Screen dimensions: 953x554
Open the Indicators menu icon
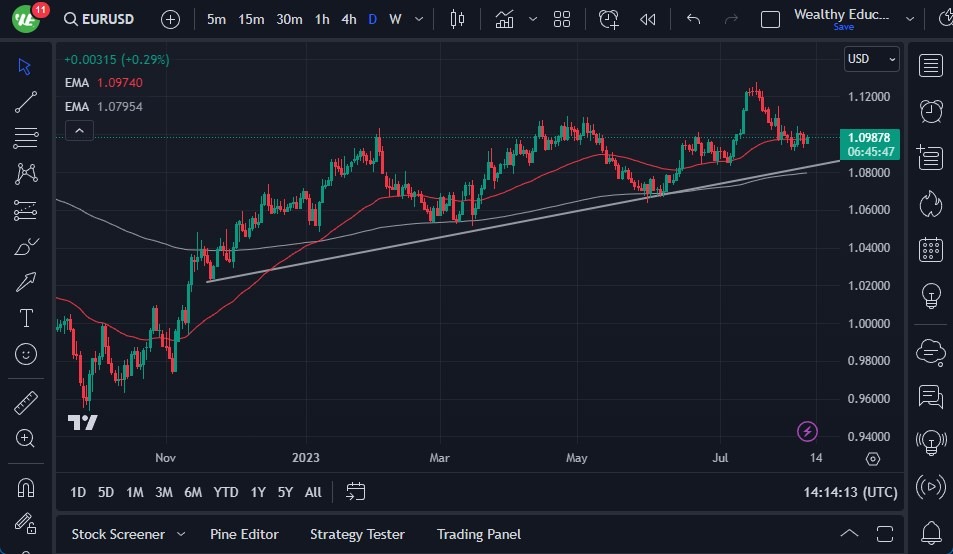[505, 19]
